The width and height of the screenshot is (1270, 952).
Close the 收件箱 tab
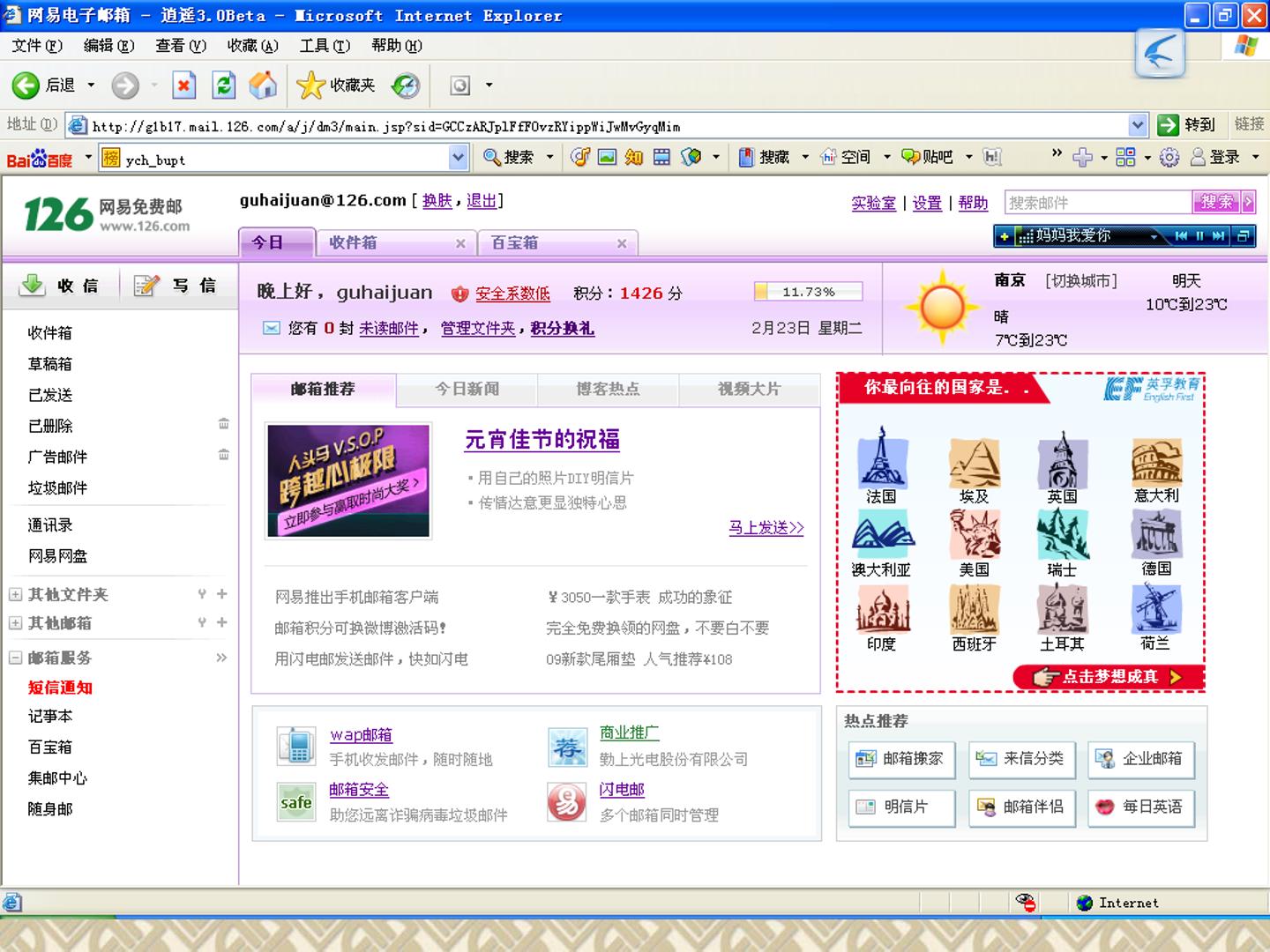(460, 243)
